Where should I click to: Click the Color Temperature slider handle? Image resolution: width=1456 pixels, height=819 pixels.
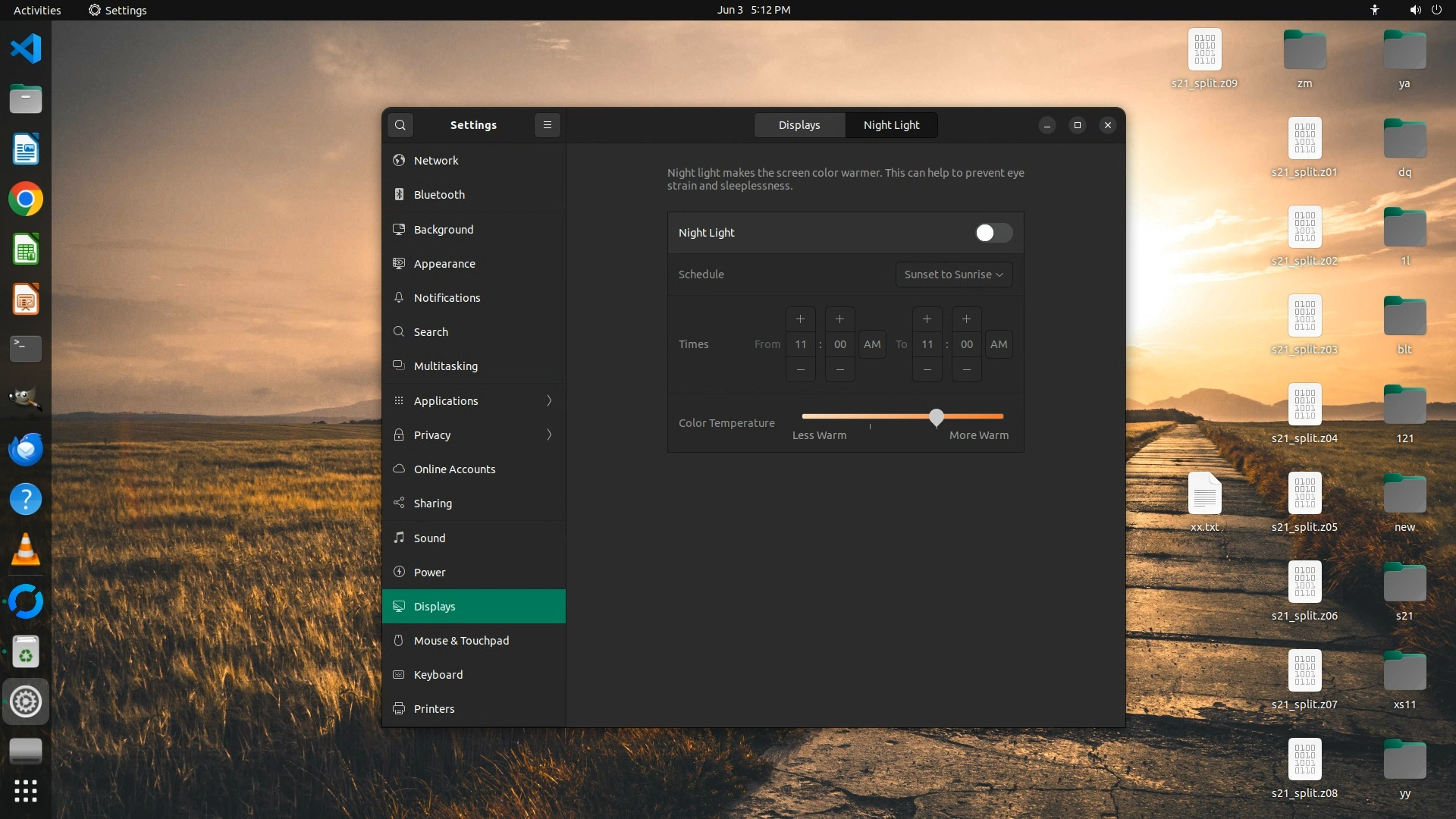tap(937, 417)
